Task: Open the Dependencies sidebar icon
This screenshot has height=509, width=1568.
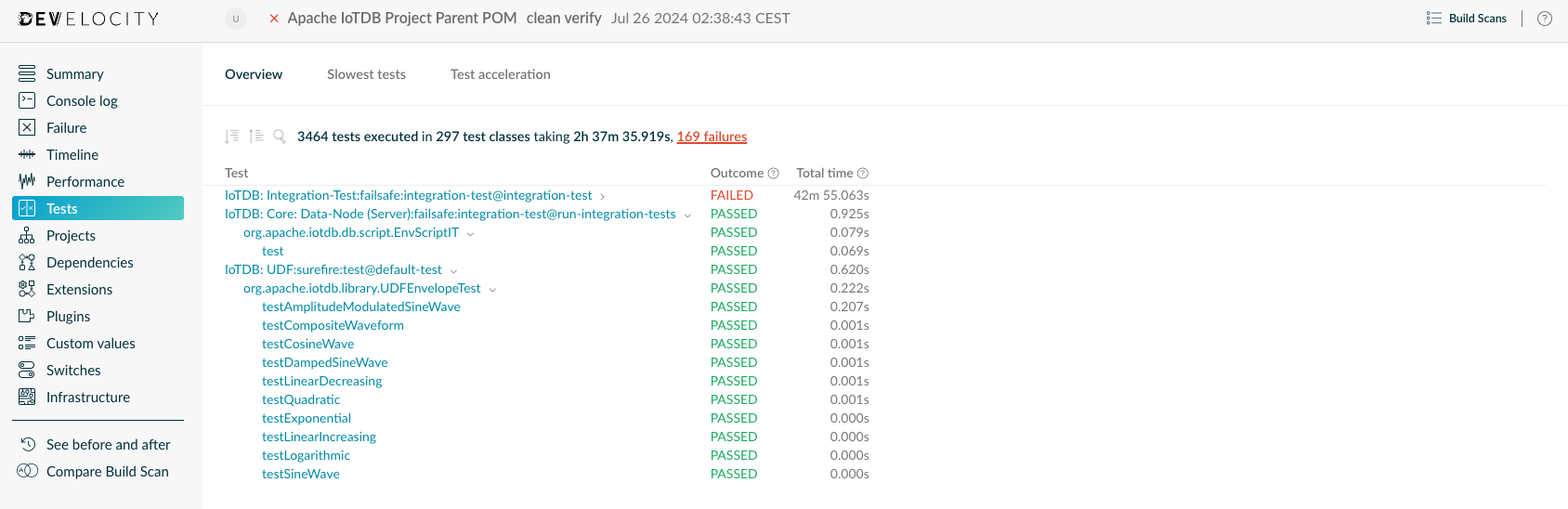Action: tap(27, 263)
